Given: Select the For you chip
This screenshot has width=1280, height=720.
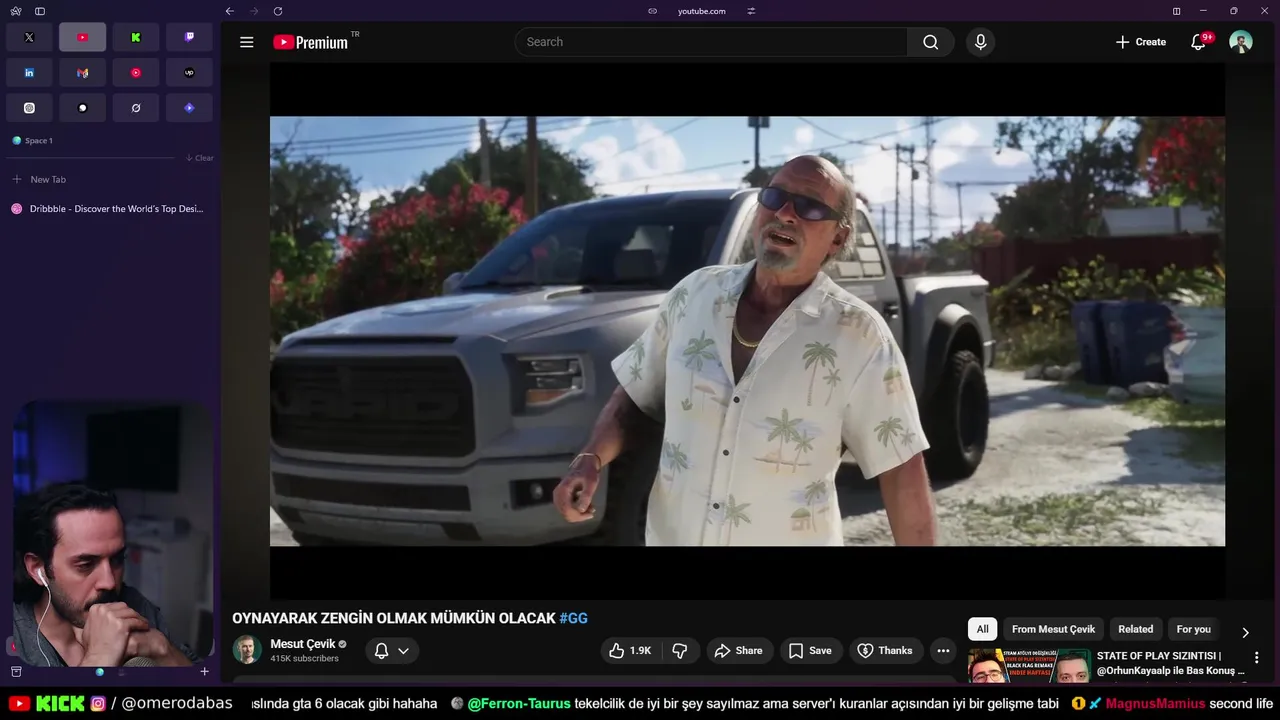Looking at the screenshot, I should [x=1193, y=629].
